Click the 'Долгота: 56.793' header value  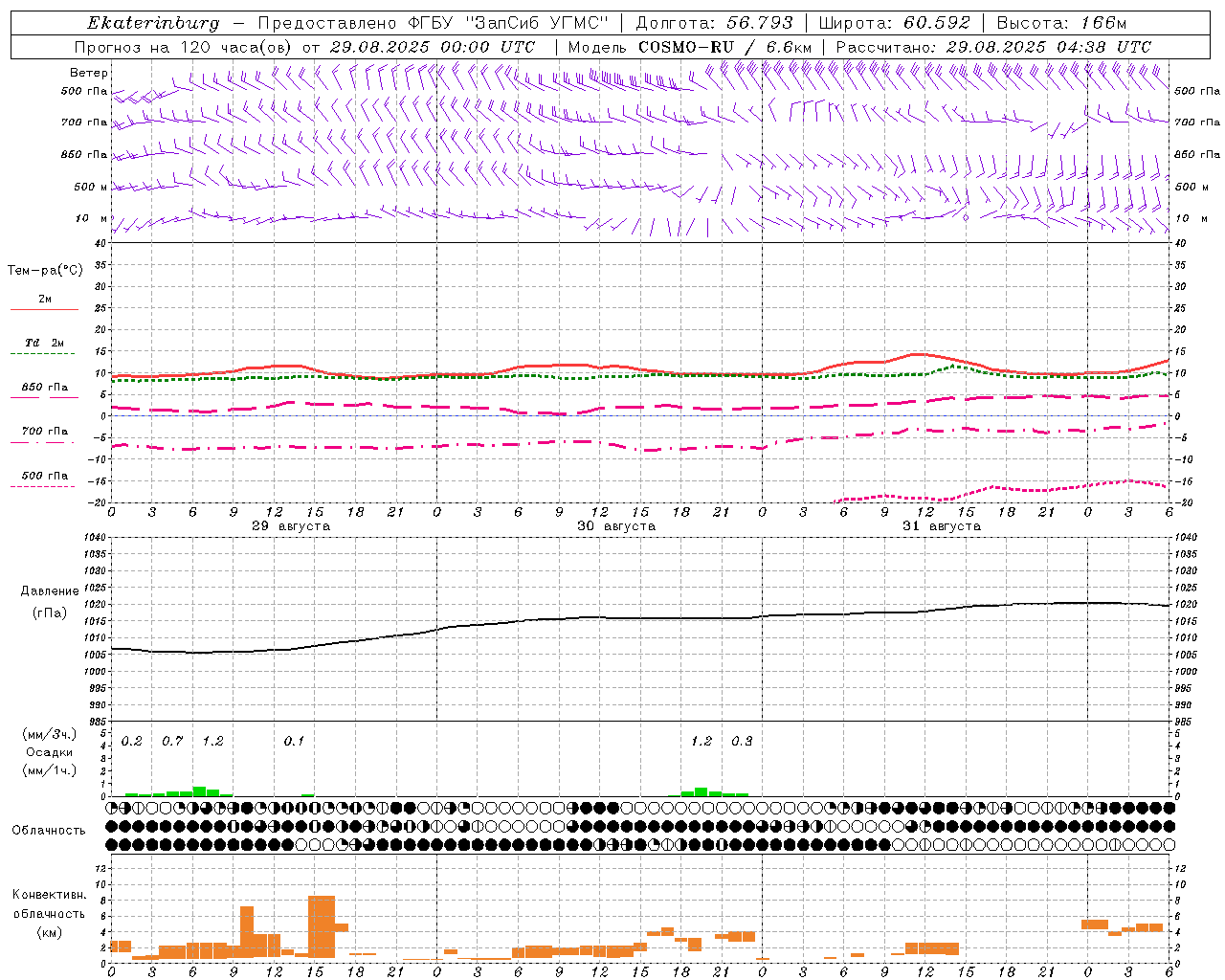714,23
